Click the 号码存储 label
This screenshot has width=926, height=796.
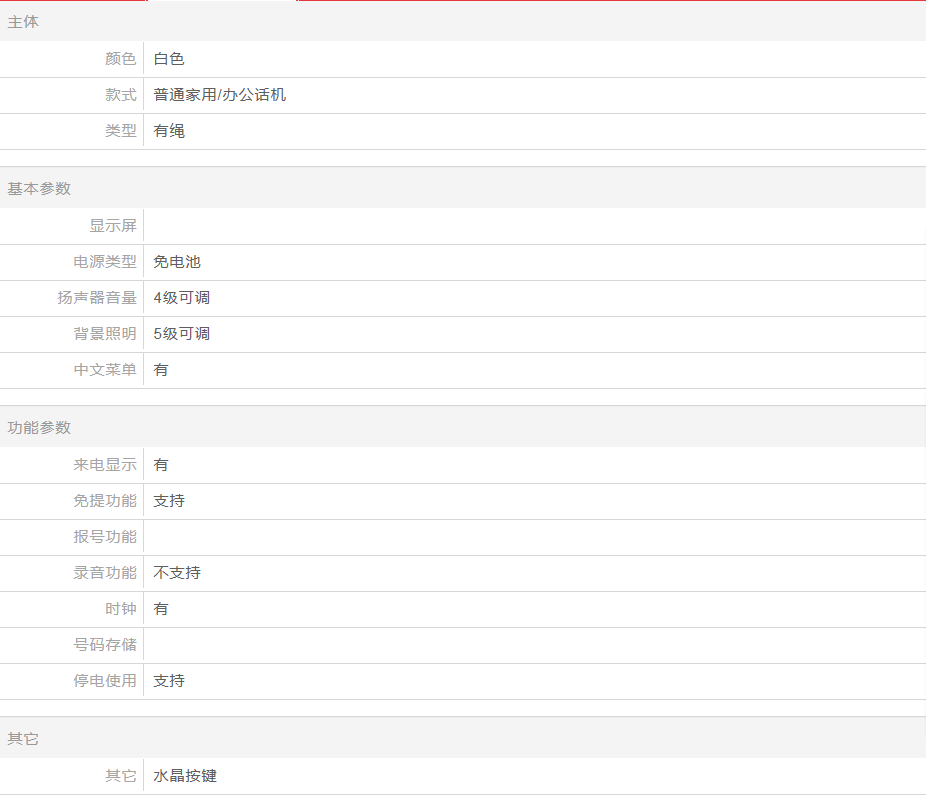click(x=105, y=645)
